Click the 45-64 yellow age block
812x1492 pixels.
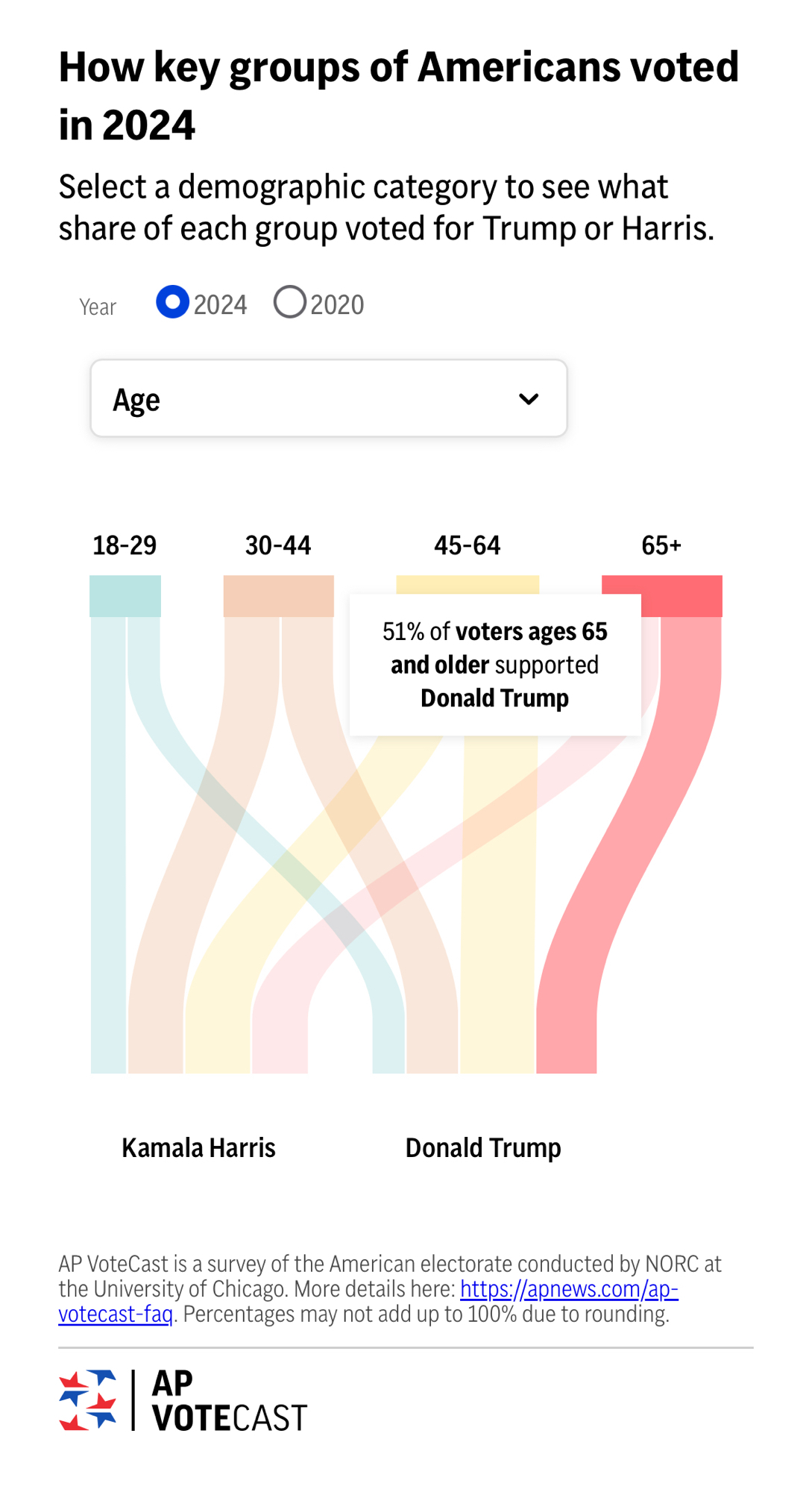[467, 584]
